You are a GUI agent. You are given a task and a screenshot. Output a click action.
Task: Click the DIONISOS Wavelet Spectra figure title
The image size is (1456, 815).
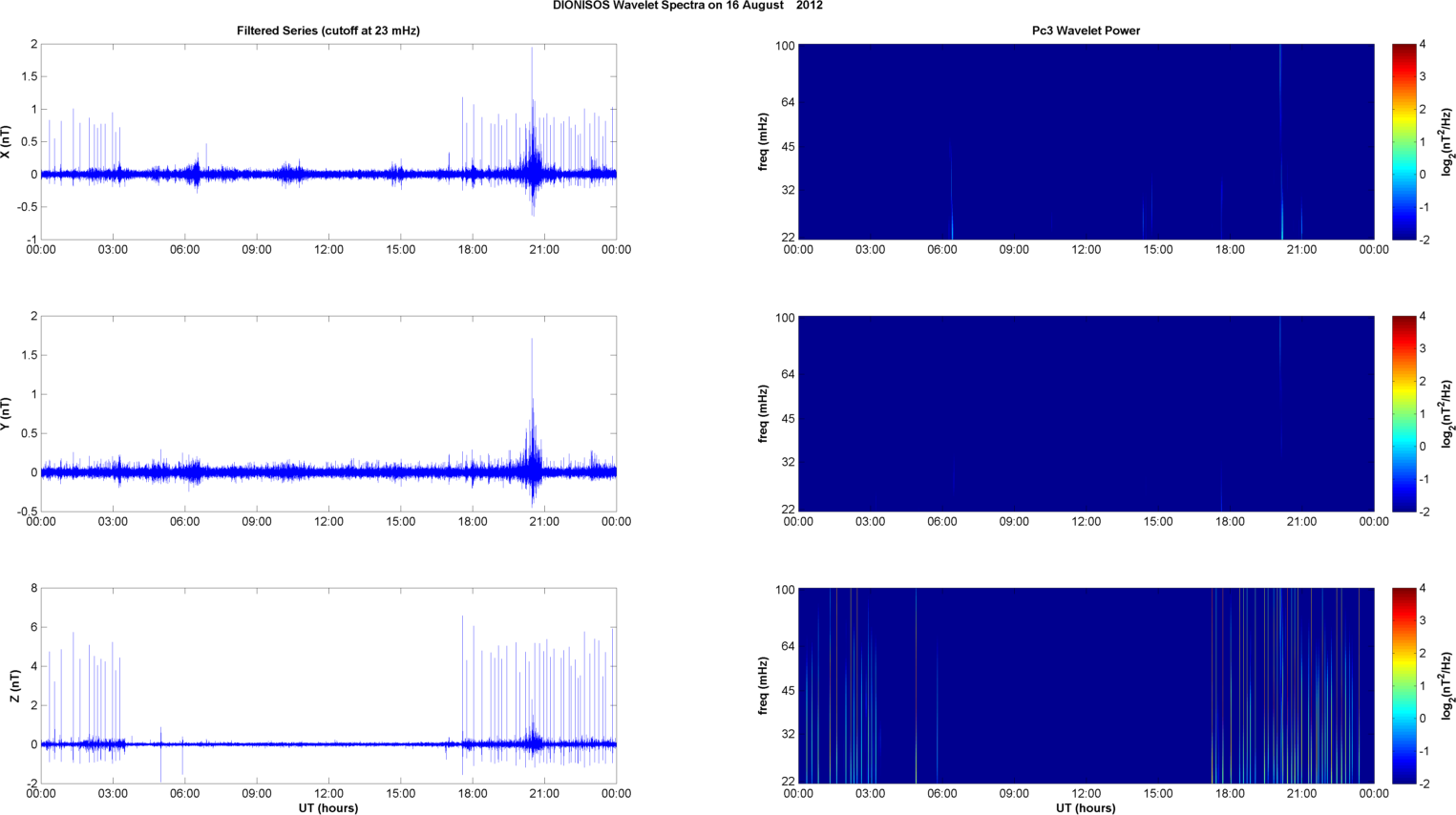687,6
